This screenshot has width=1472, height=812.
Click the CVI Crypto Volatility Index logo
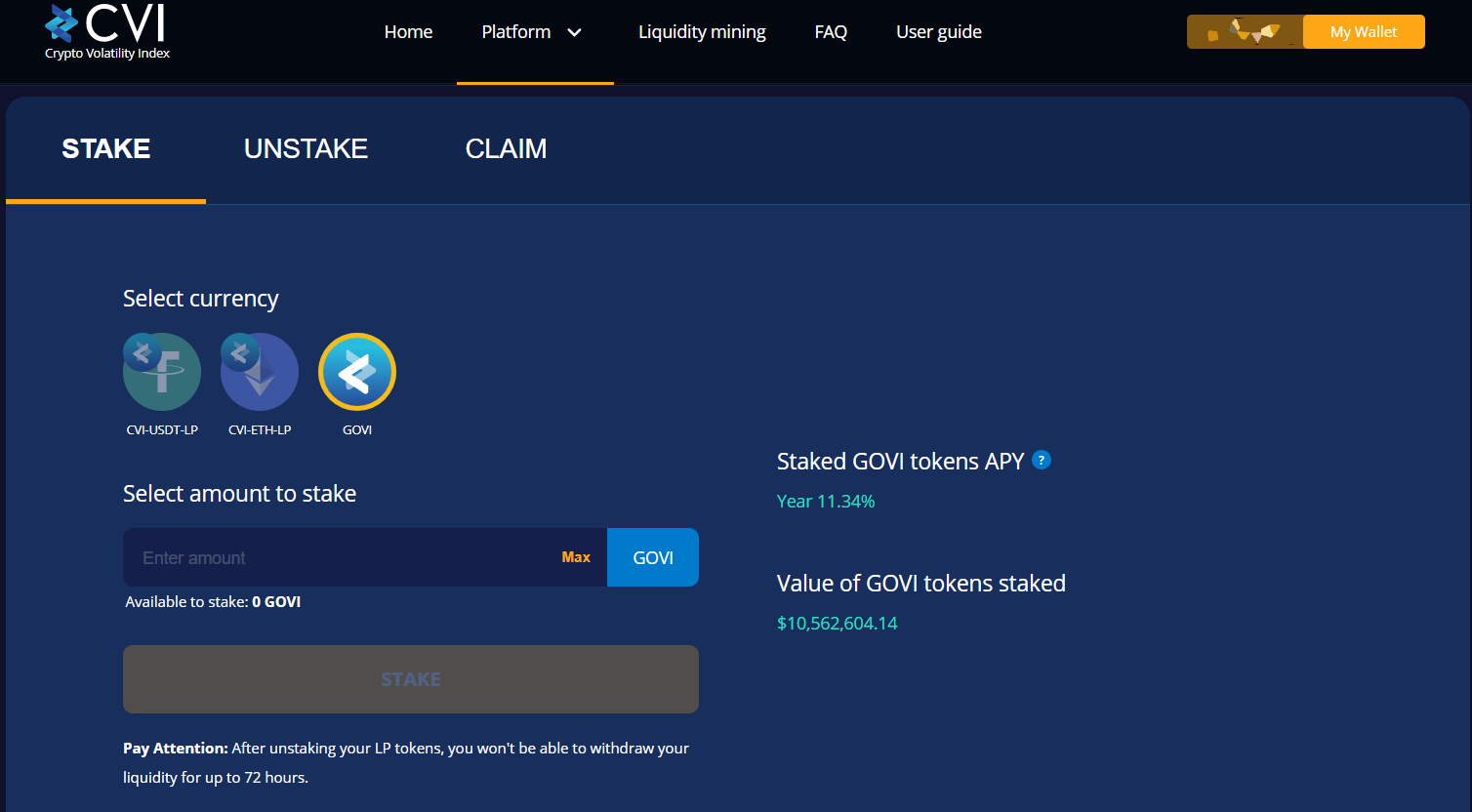tap(107, 31)
